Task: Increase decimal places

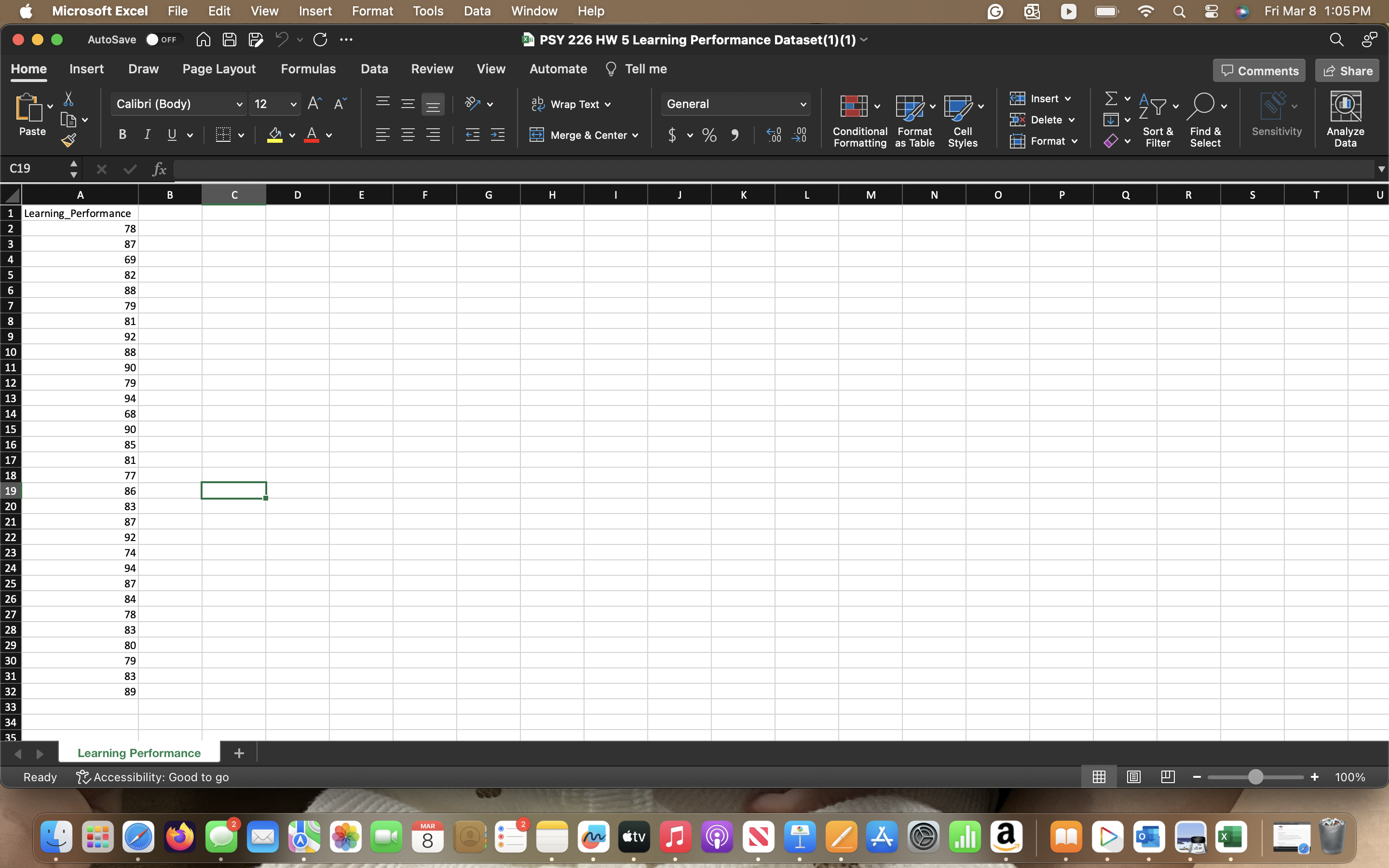Action: click(x=774, y=135)
